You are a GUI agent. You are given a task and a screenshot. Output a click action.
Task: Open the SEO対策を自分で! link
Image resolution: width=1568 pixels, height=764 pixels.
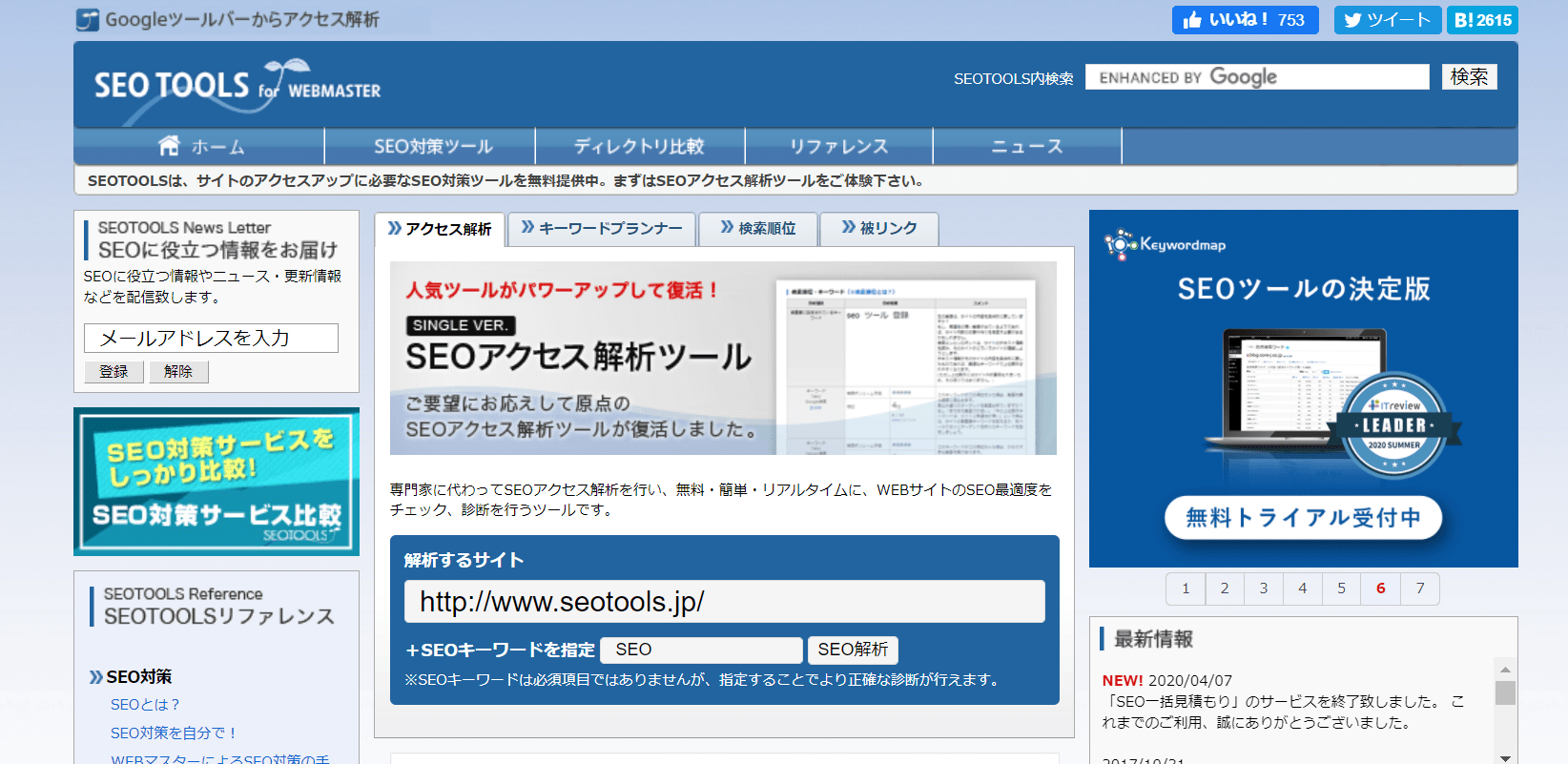[174, 733]
